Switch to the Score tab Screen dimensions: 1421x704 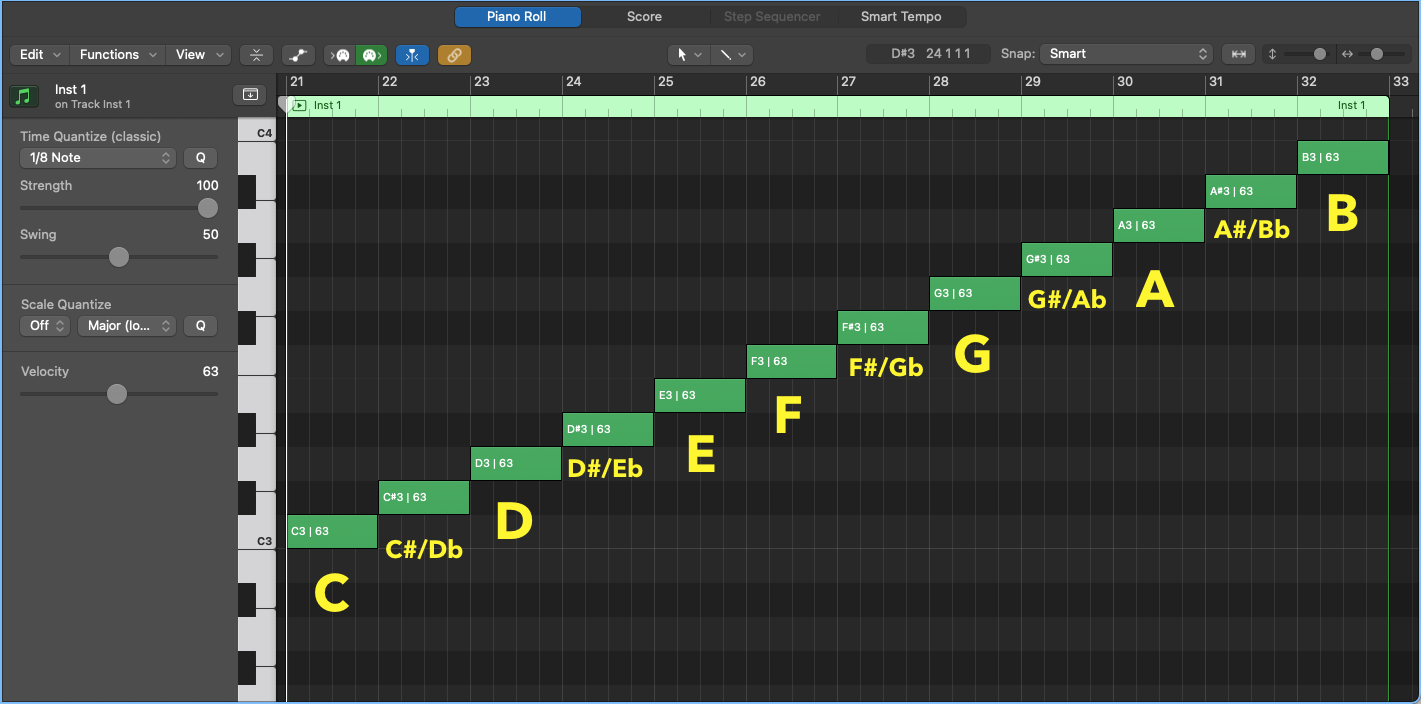tap(644, 16)
